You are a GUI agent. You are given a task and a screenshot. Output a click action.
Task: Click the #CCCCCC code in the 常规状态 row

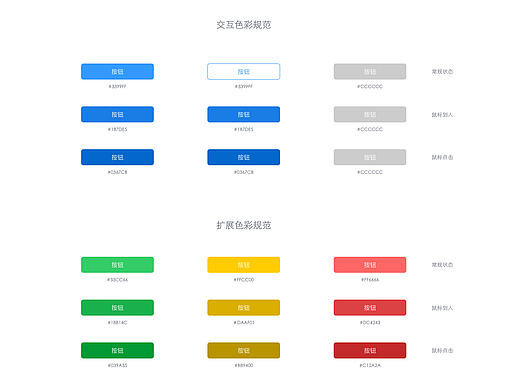tap(370, 86)
